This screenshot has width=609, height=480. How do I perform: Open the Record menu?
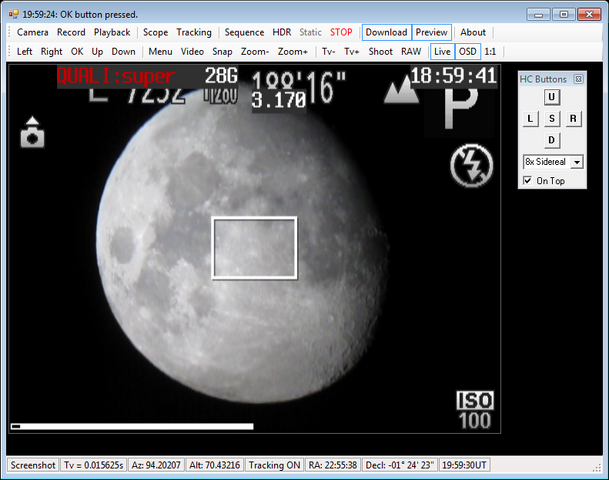(x=71, y=32)
